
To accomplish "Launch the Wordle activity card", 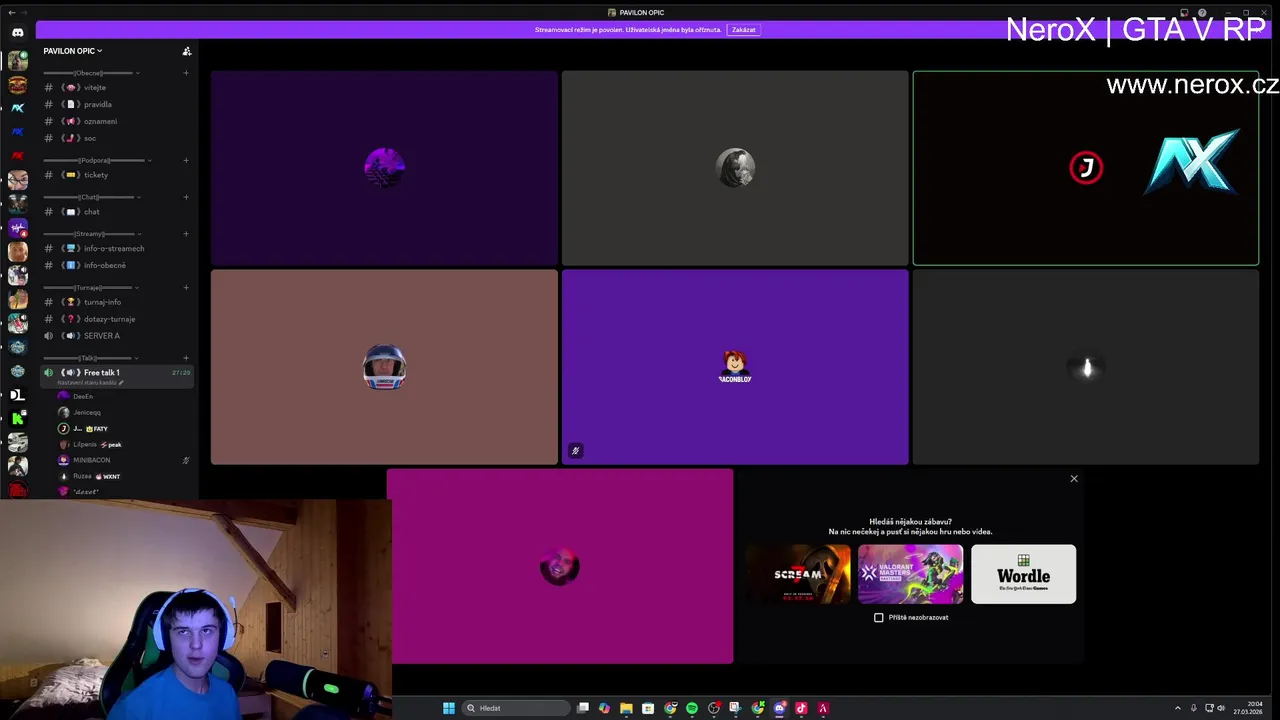I will (1023, 574).
